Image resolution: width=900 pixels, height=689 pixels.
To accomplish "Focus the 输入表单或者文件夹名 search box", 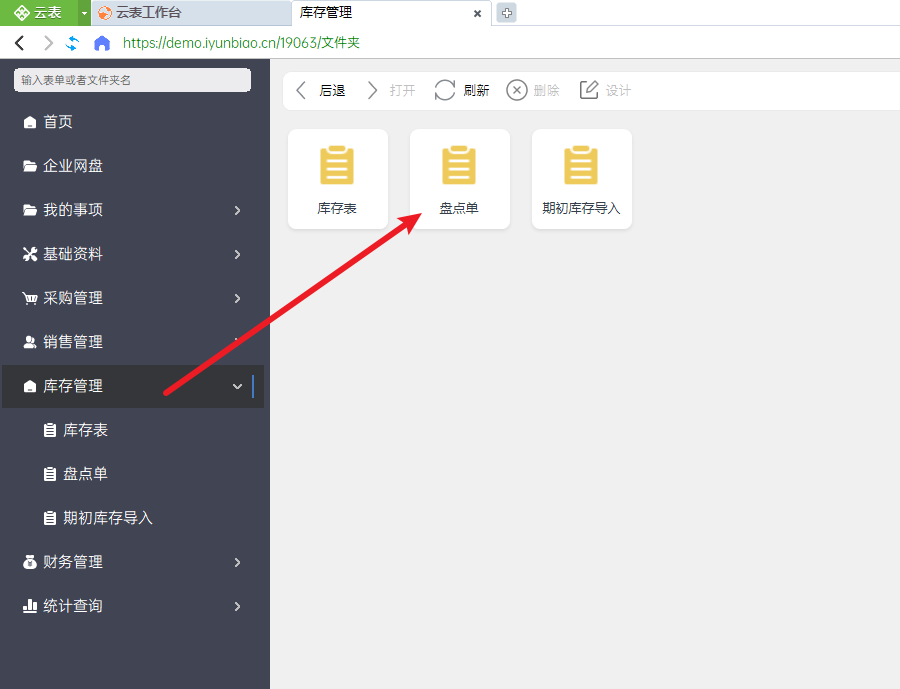I will click(x=132, y=80).
